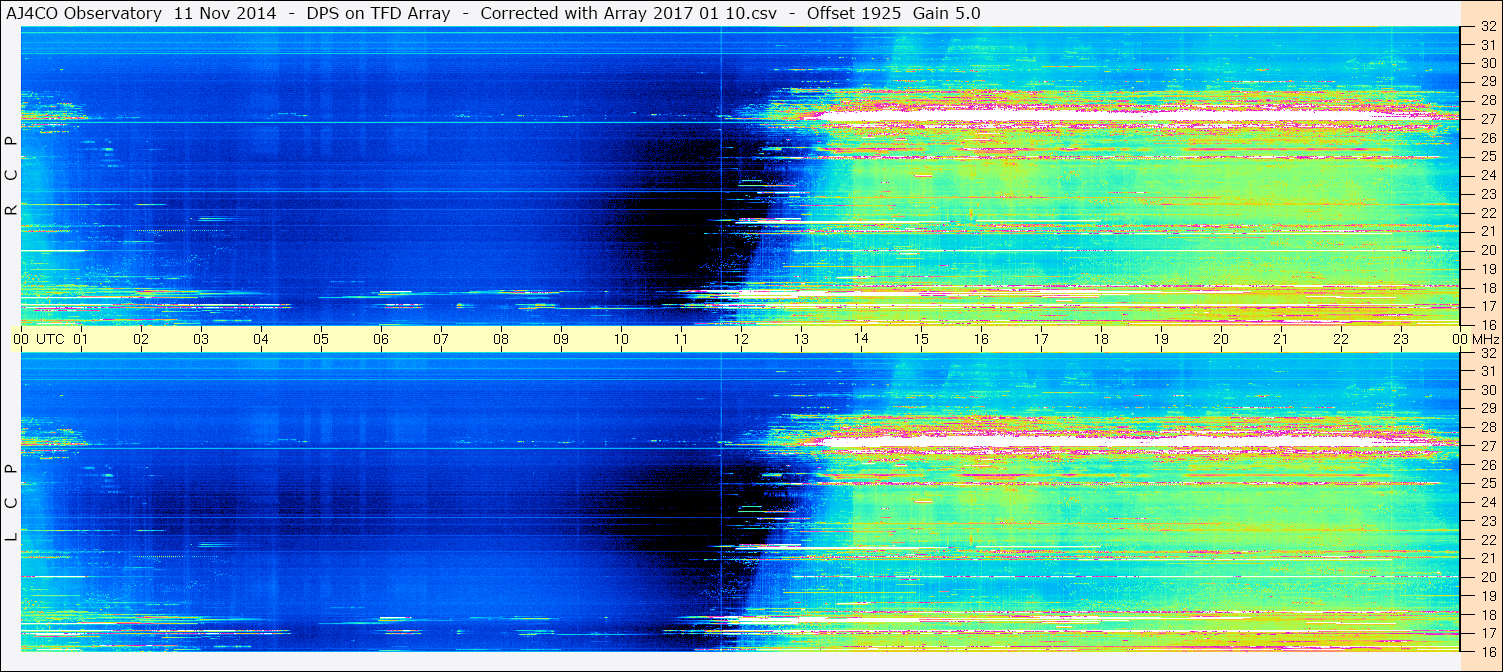Screen dimensions: 1503x672
Task: Click the 18 MHz label of LCP panel
Action: 1487,614
